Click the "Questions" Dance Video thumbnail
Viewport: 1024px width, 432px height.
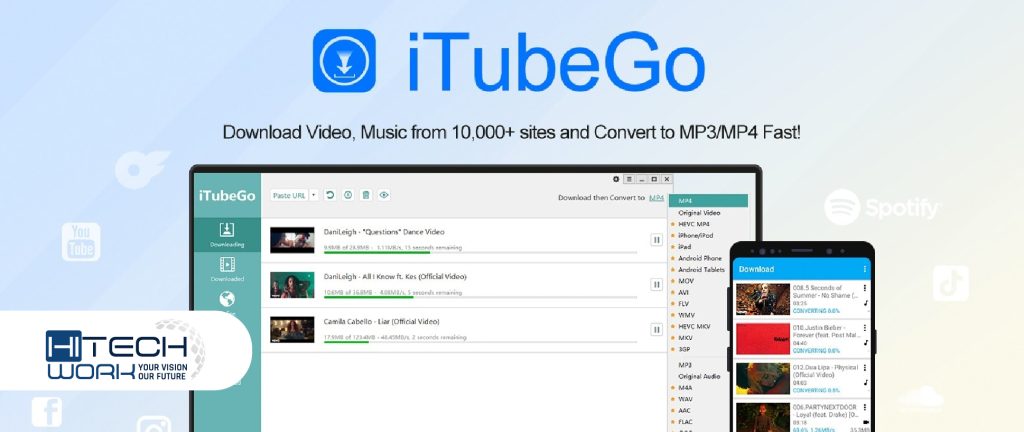[292, 240]
